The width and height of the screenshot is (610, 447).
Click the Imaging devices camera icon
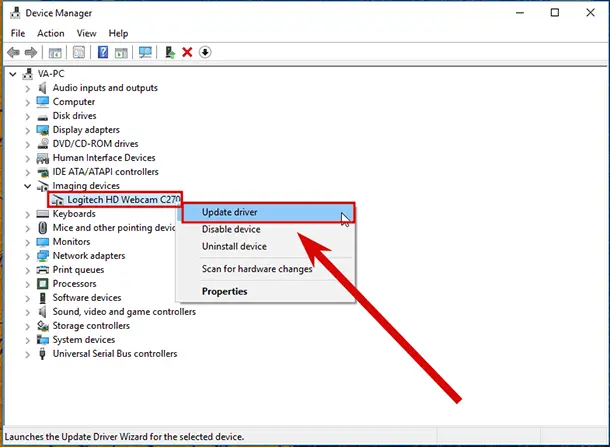pos(43,186)
